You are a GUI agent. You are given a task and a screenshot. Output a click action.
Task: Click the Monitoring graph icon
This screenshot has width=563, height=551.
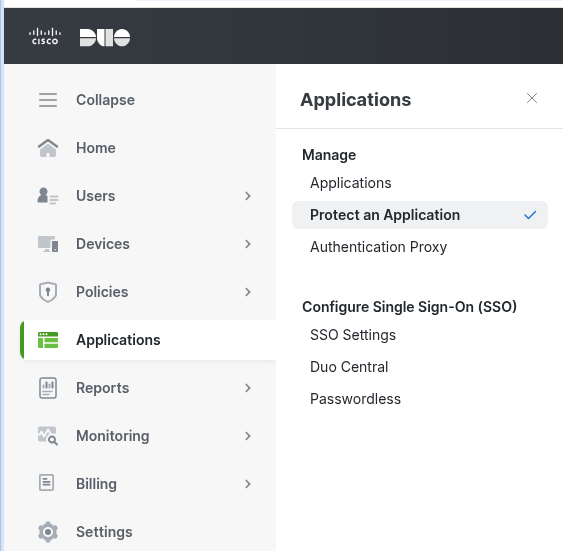[x=48, y=436]
